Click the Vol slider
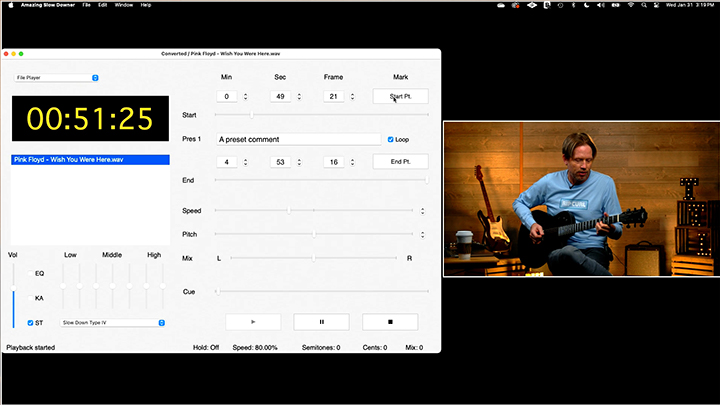Screen dimensions: 720x405 click(14, 295)
